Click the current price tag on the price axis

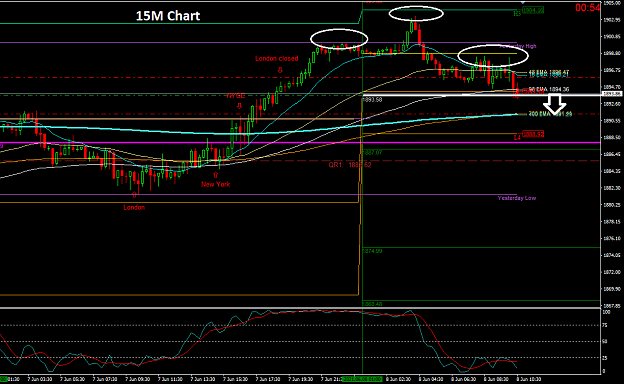[x=612, y=94]
